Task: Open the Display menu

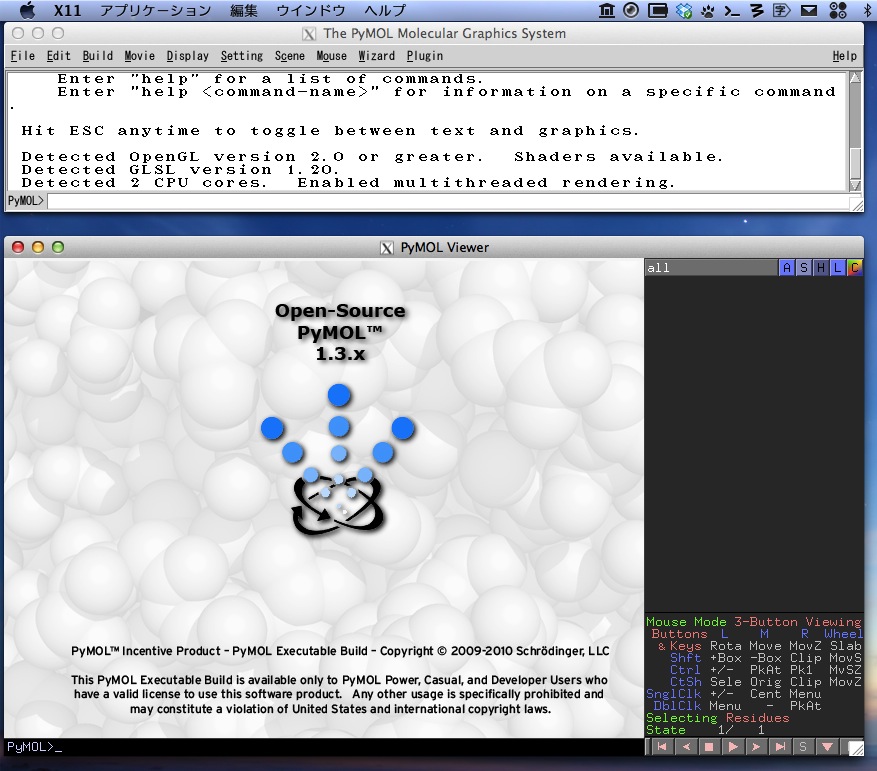Action: point(187,56)
